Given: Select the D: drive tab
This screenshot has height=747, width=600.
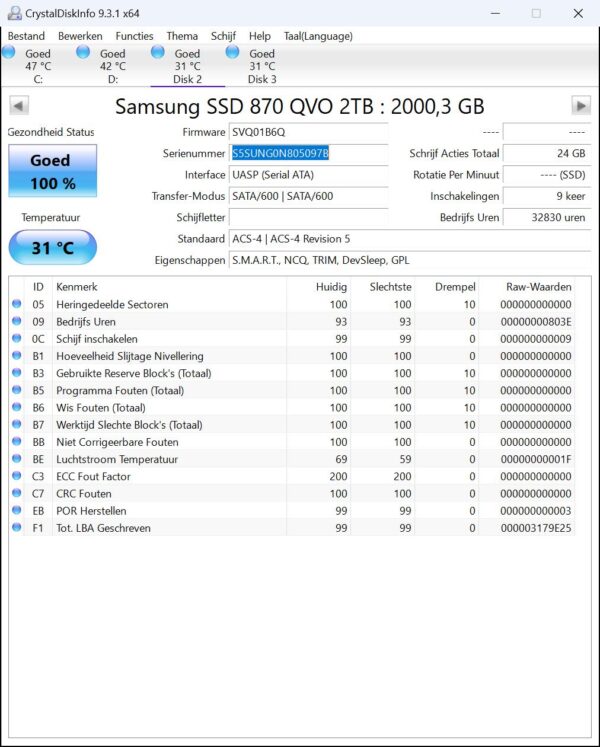Looking at the screenshot, I should [113, 66].
